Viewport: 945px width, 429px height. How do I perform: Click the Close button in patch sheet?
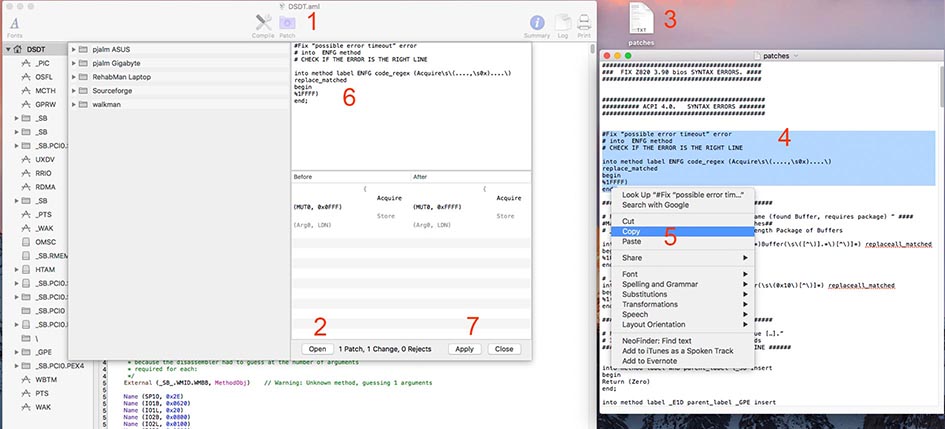point(504,349)
